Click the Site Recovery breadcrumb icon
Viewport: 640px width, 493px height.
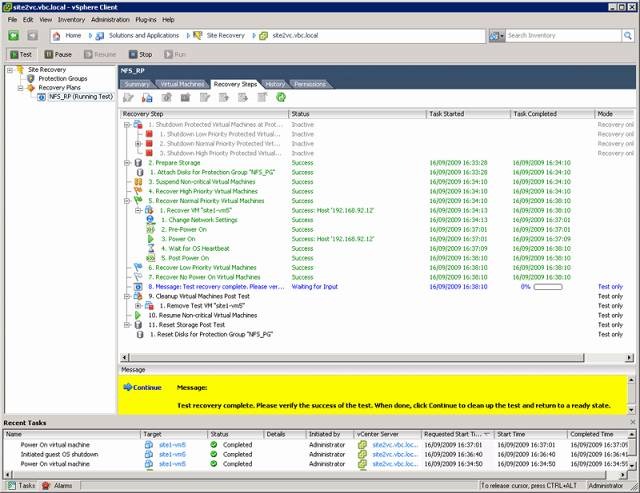198,36
